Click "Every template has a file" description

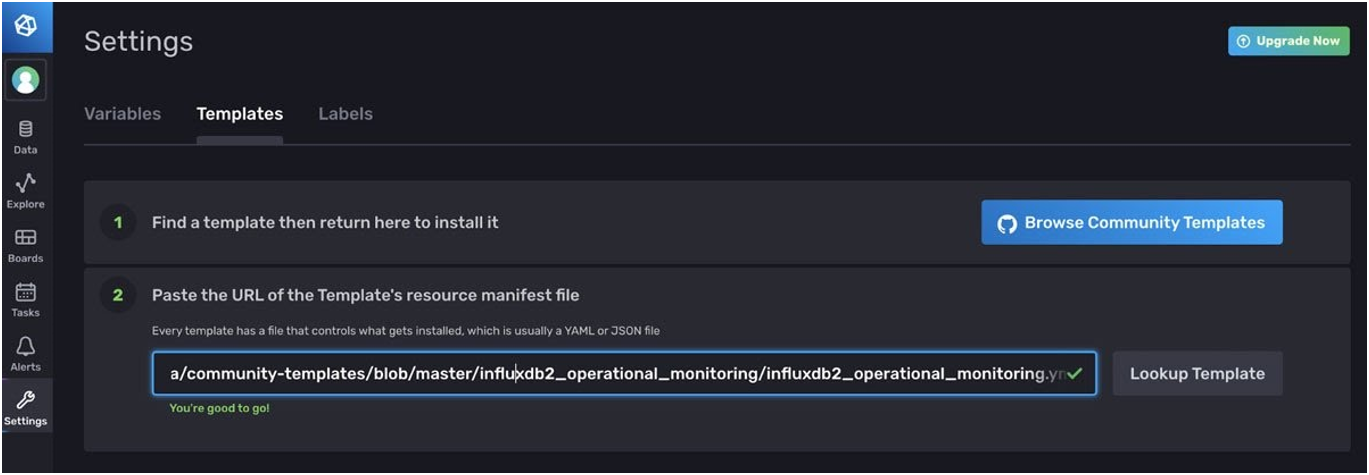point(406,330)
